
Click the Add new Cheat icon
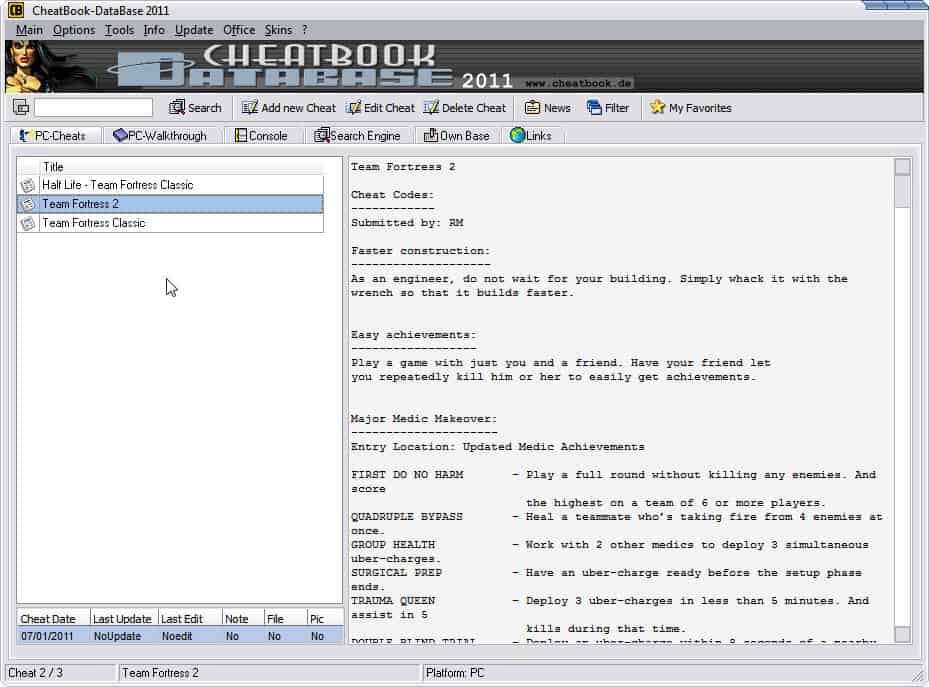249,107
